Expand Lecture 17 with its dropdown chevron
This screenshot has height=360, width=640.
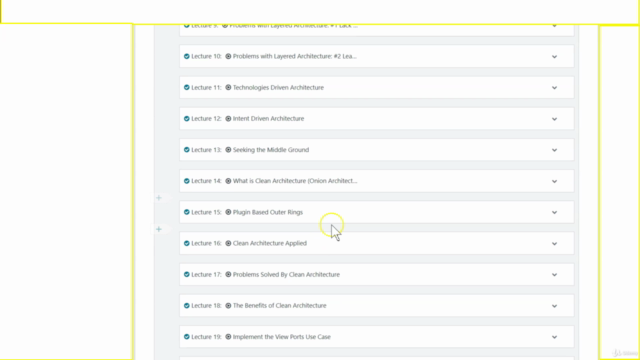tap(554, 275)
